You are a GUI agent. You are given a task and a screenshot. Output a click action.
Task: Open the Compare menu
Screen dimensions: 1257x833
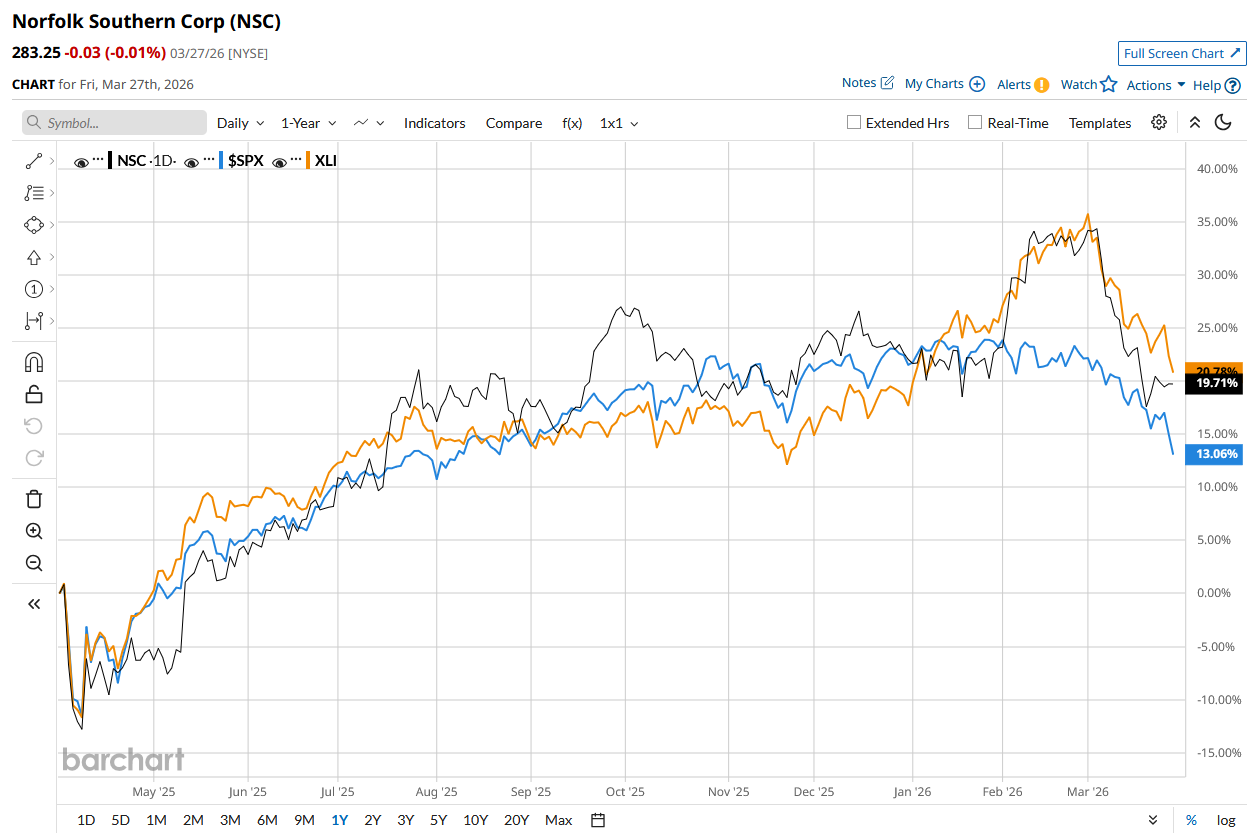click(x=514, y=123)
